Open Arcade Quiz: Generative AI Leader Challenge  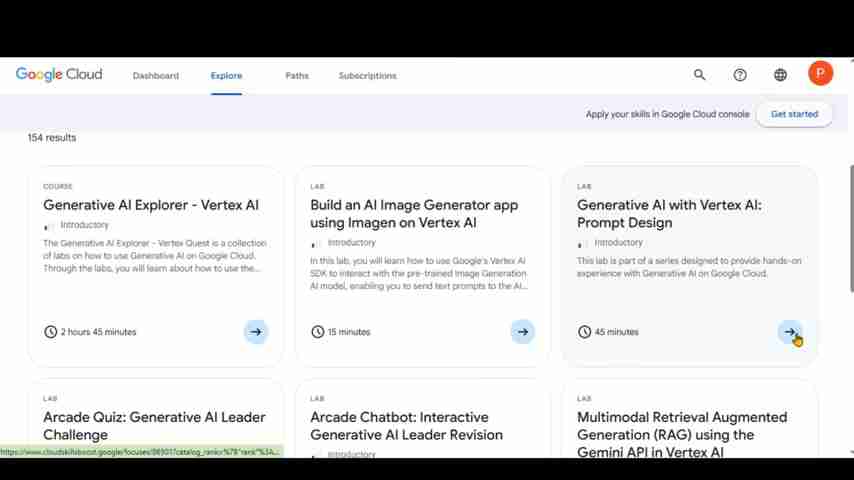click(154, 426)
